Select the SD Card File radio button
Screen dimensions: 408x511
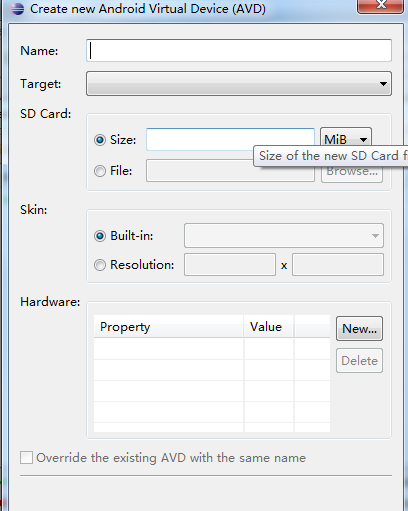point(100,171)
